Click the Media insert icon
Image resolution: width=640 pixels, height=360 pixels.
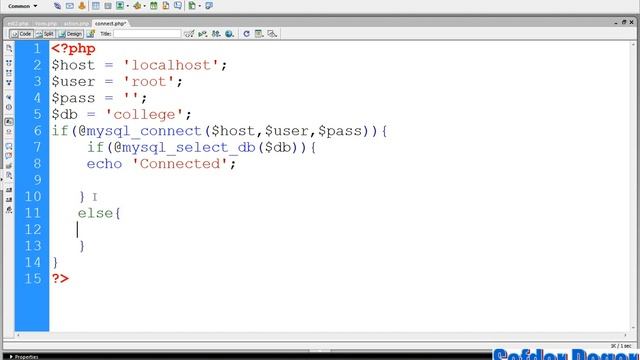[137, 6]
